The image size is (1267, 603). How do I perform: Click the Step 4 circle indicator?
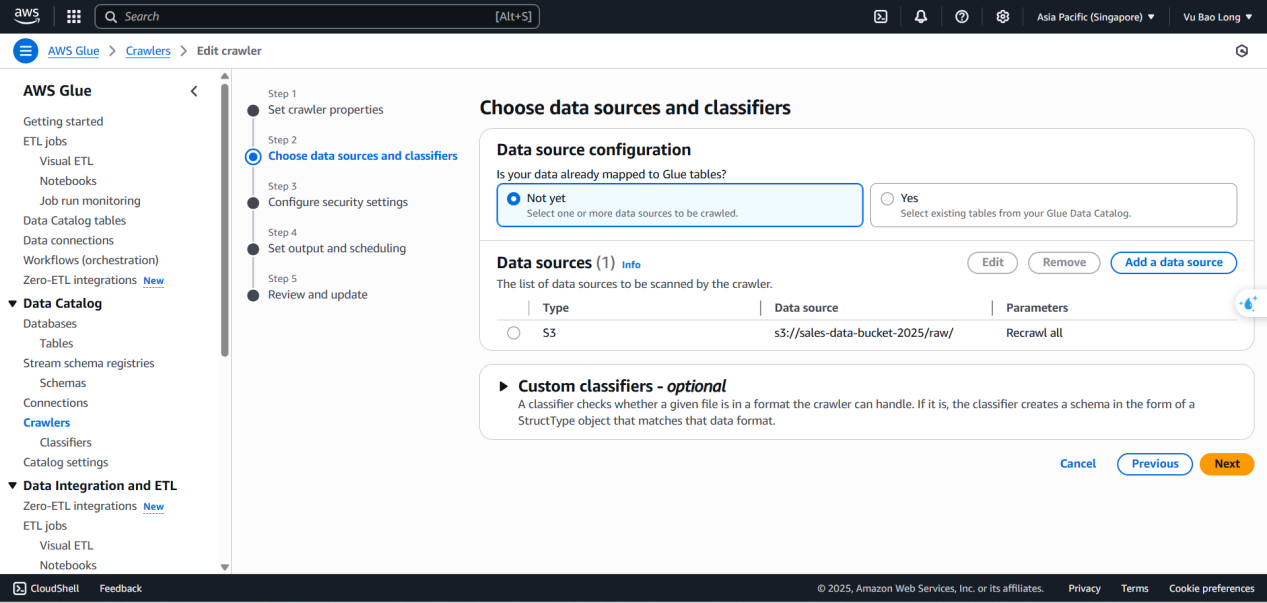(x=253, y=248)
